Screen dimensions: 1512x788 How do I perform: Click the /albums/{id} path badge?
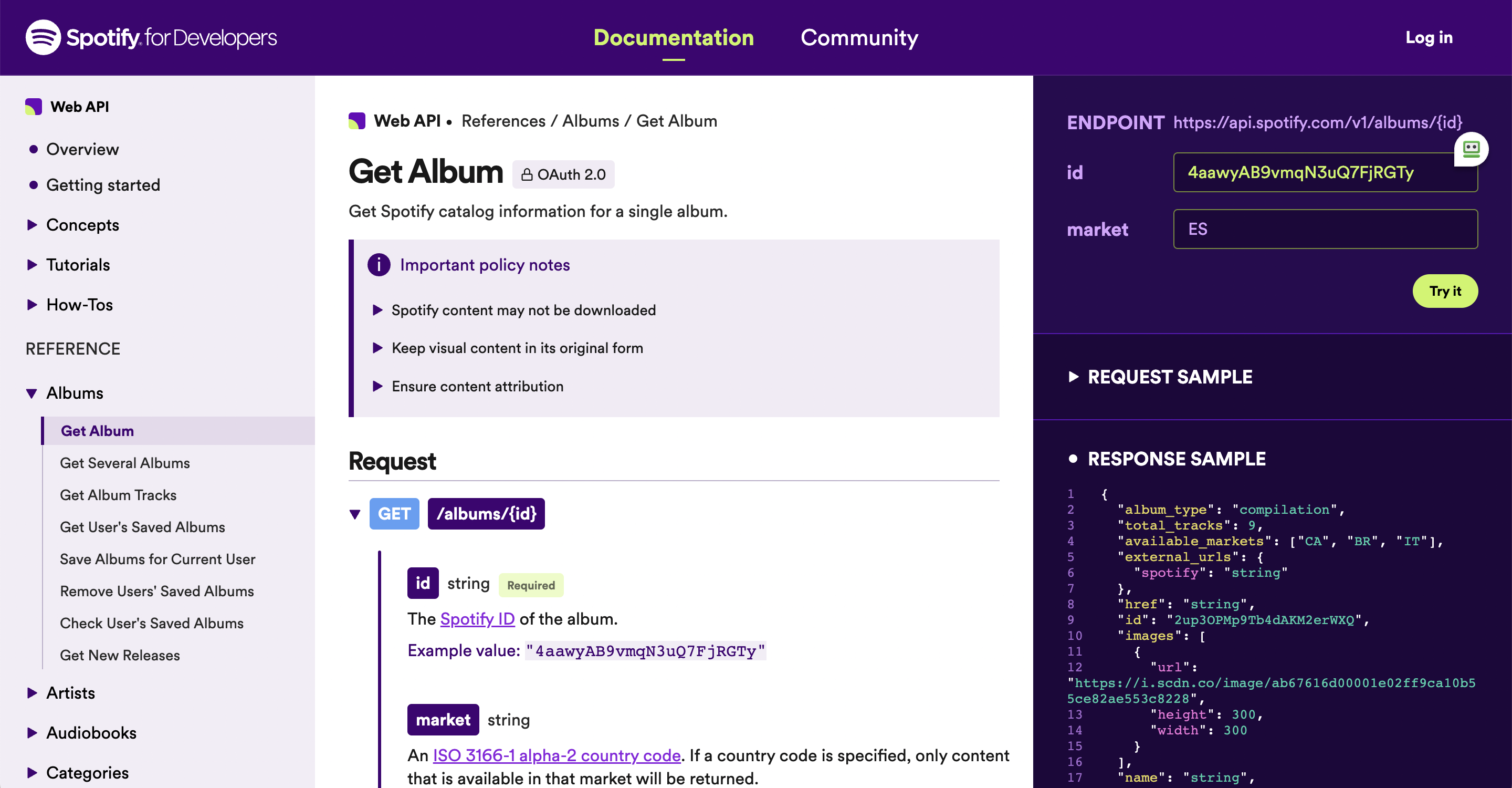click(x=486, y=514)
